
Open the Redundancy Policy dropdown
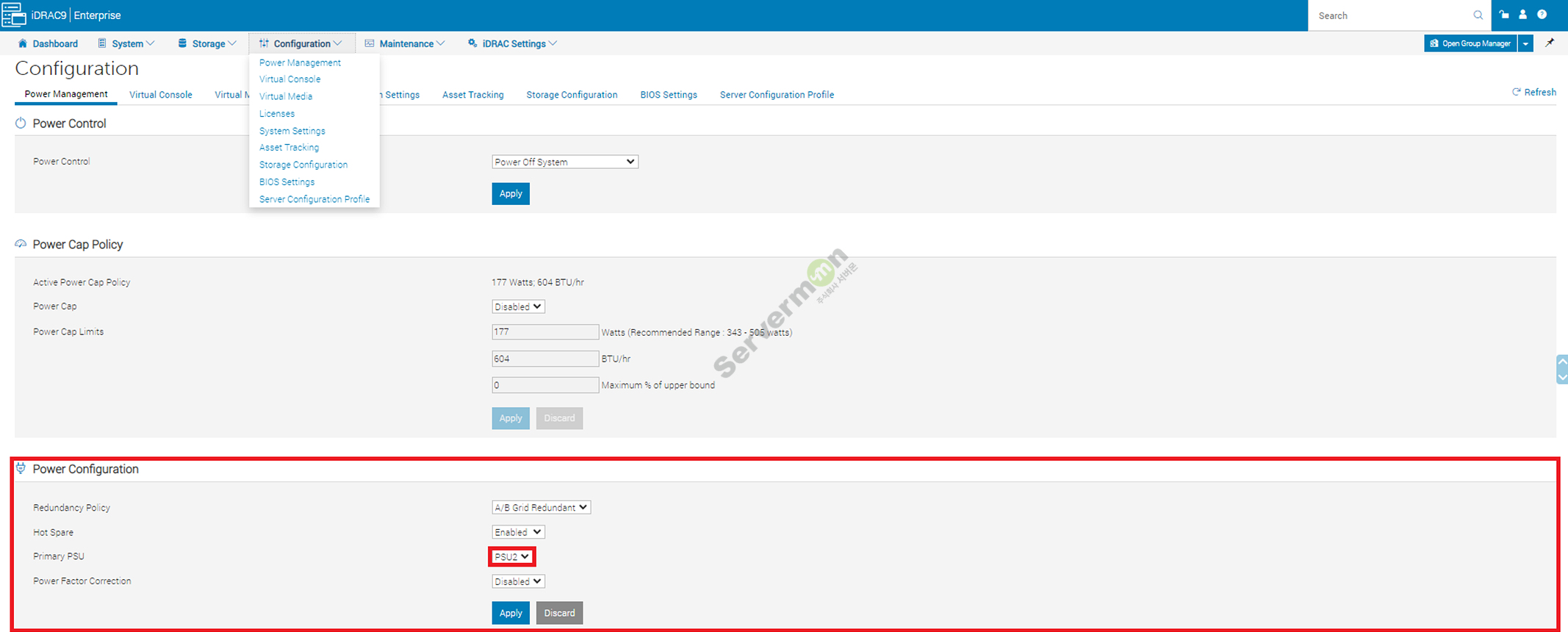click(541, 507)
